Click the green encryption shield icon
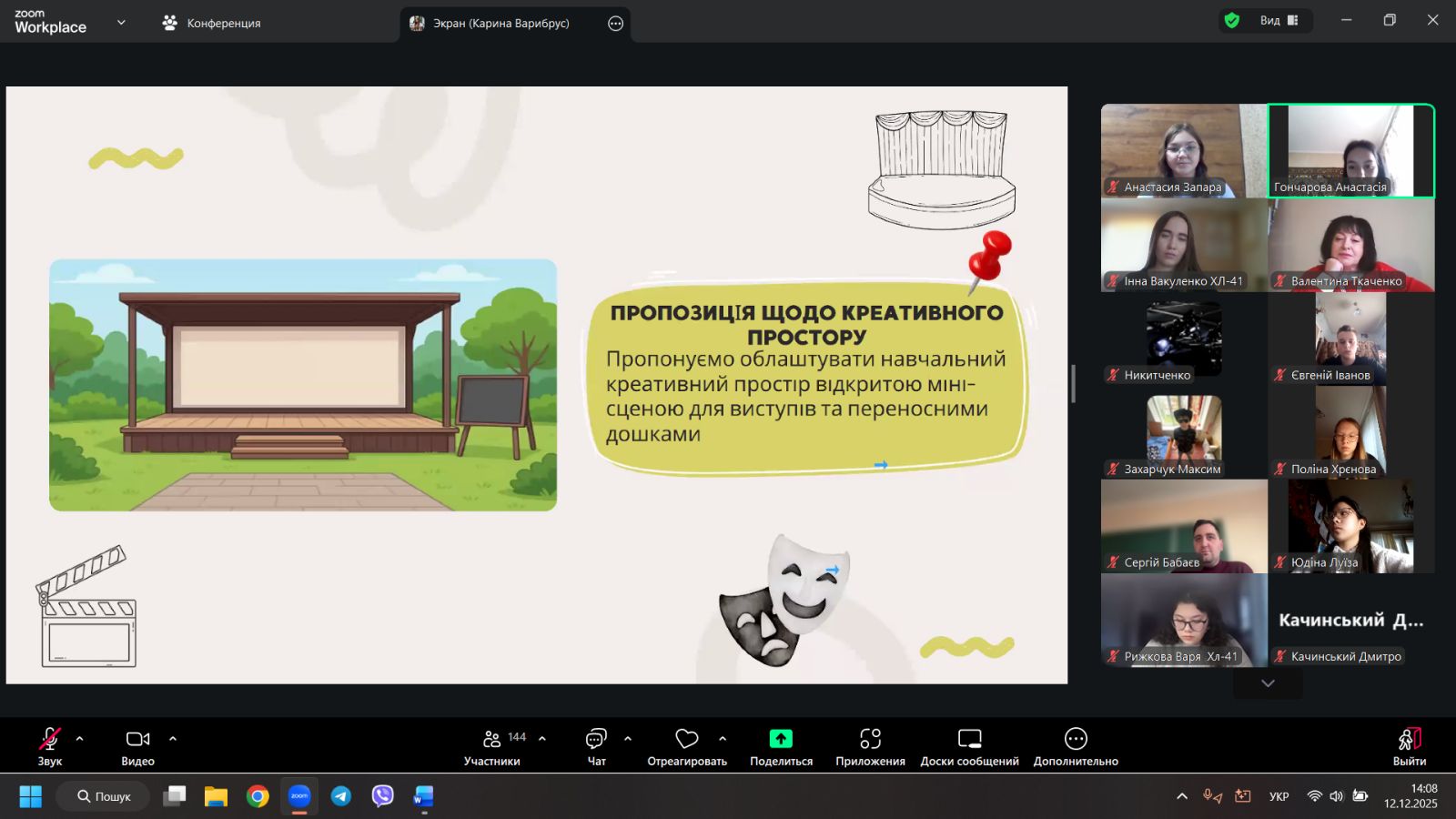The width and height of the screenshot is (1456, 819). tap(1232, 21)
